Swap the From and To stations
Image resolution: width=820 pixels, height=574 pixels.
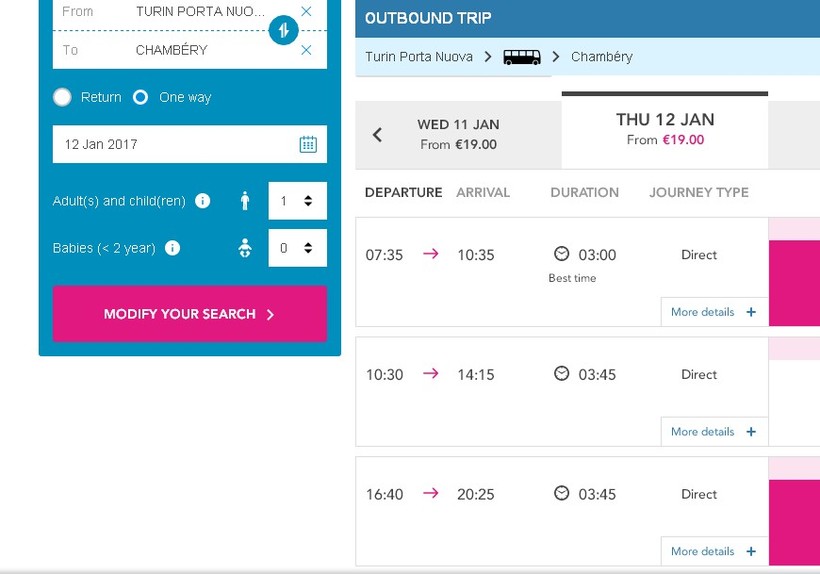[283, 30]
